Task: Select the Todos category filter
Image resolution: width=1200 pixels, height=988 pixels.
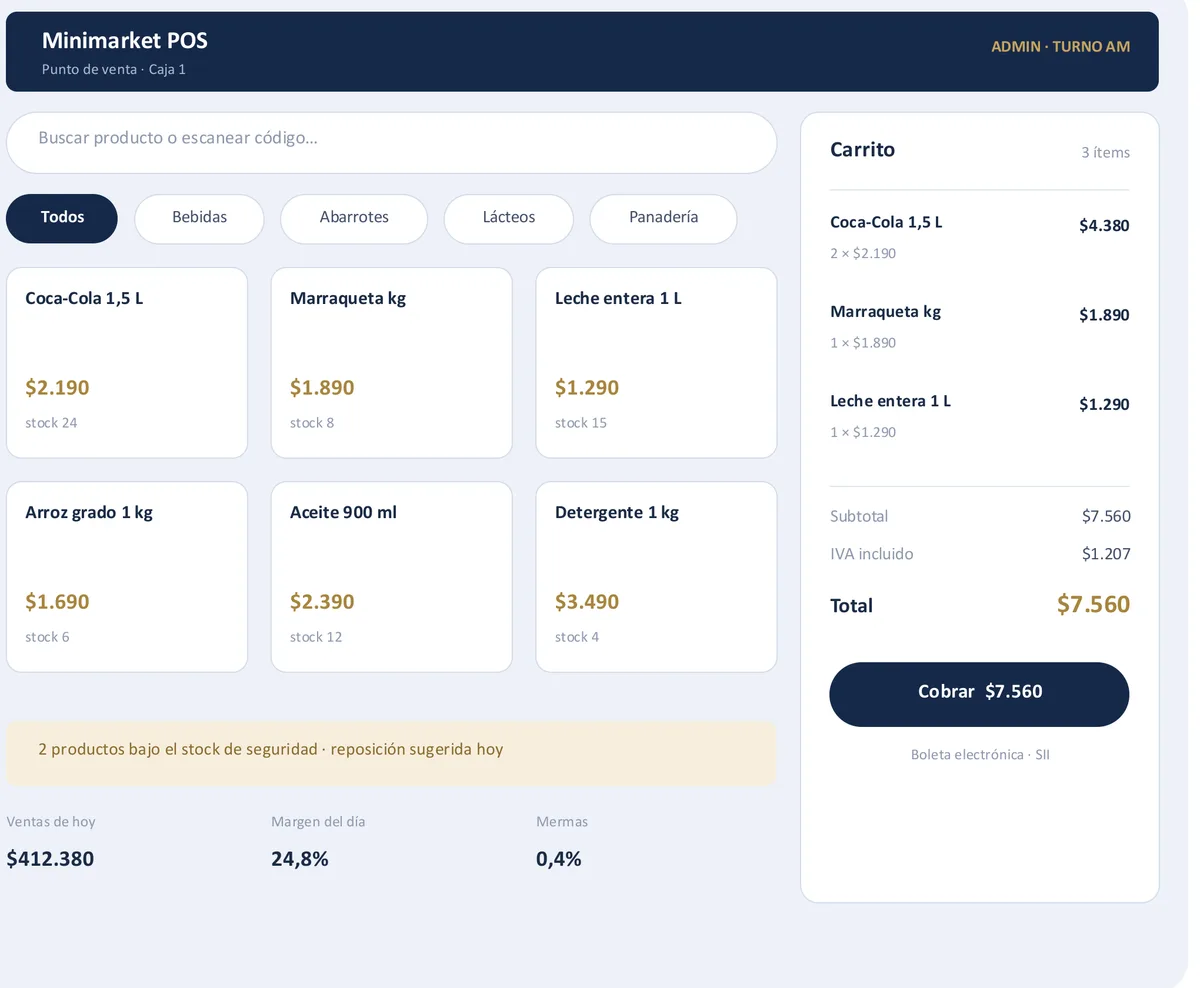Action: point(62,218)
